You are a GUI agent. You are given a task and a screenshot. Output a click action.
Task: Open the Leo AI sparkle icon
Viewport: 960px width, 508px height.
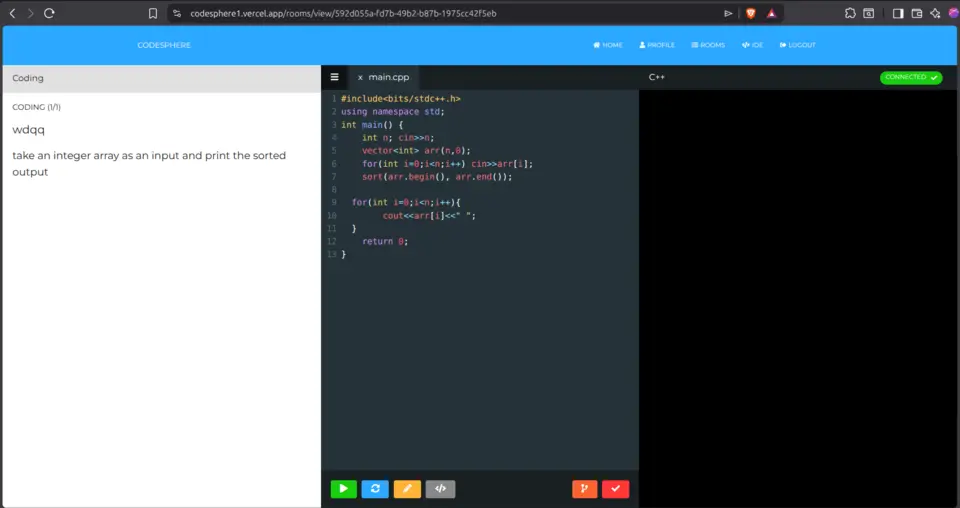(935, 13)
